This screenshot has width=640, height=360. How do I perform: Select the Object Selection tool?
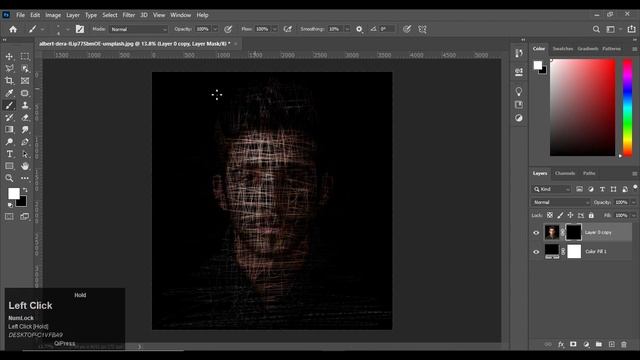point(25,69)
